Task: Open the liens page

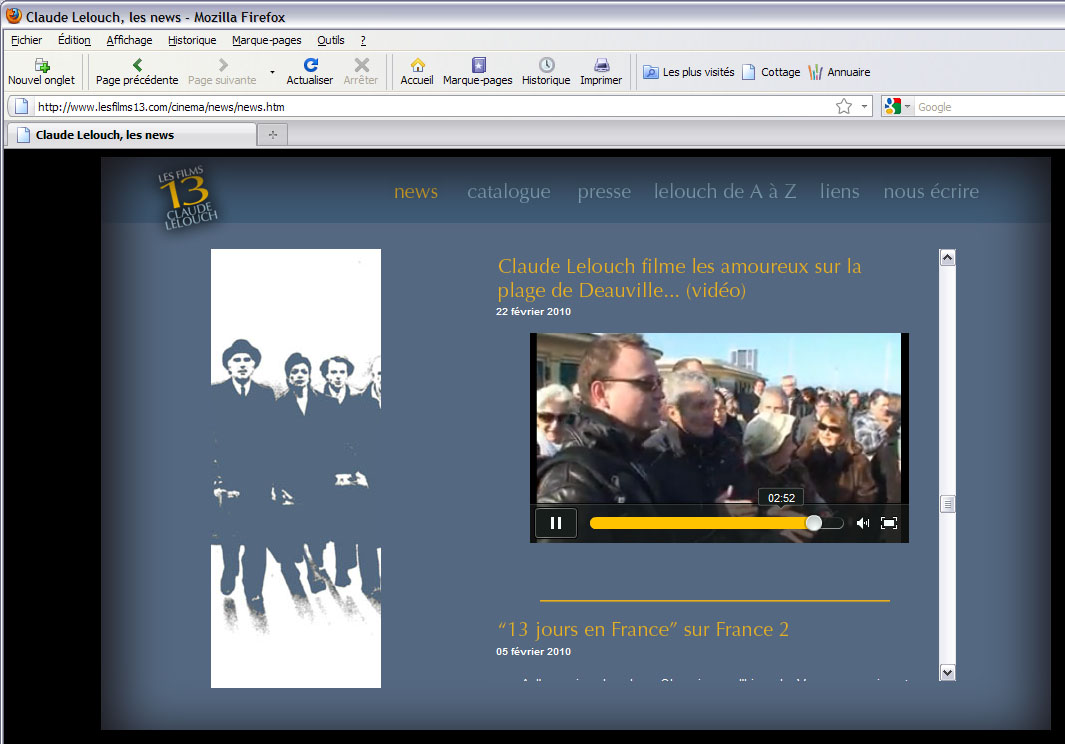Action: [840, 192]
